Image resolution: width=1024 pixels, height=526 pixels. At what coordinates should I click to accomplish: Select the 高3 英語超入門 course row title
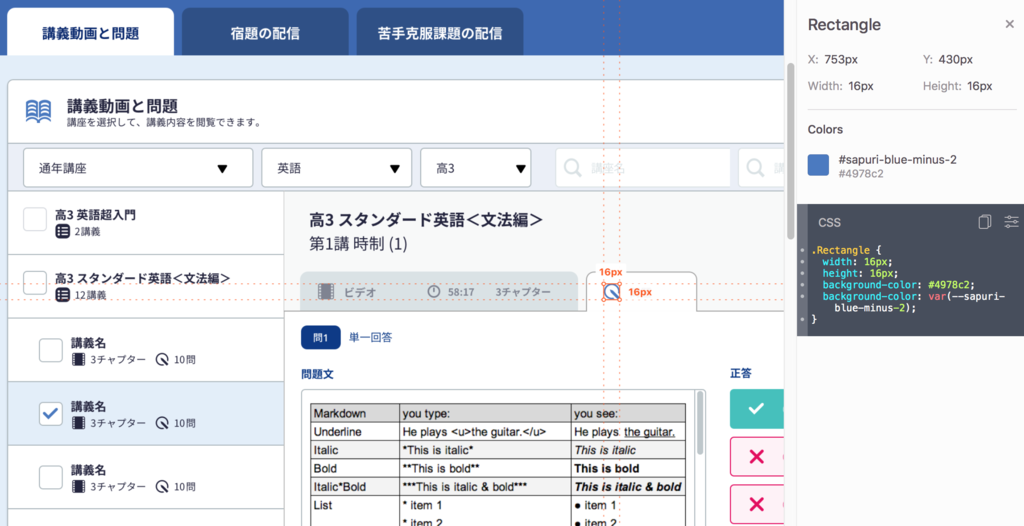click(x=95, y=214)
